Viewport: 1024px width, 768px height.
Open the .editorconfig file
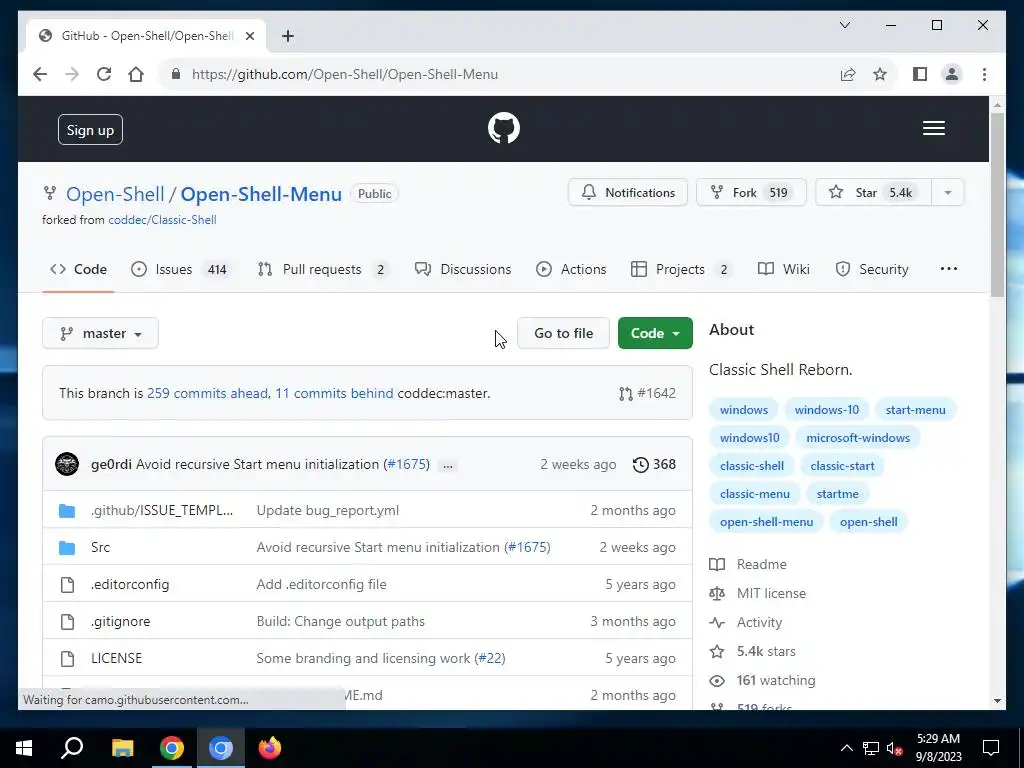click(x=130, y=584)
